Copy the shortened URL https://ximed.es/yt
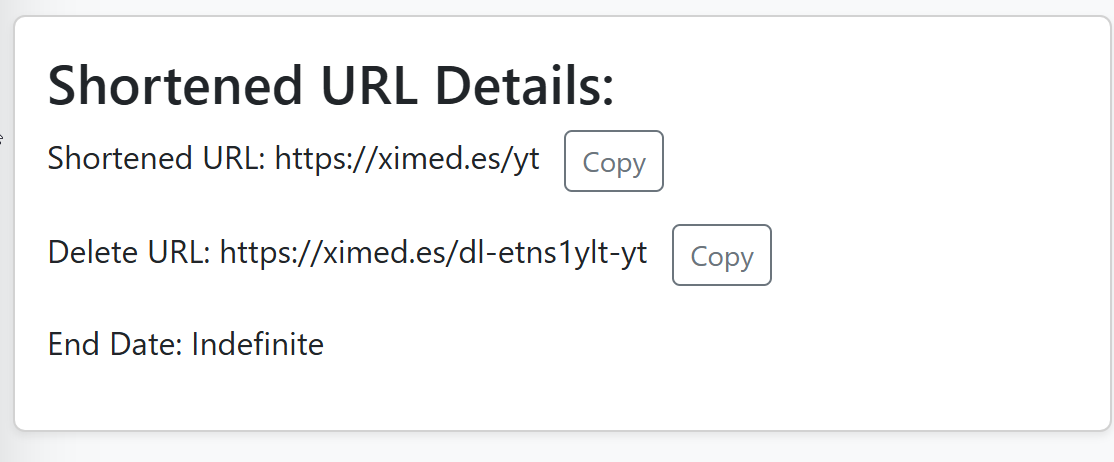 (613, 161)
